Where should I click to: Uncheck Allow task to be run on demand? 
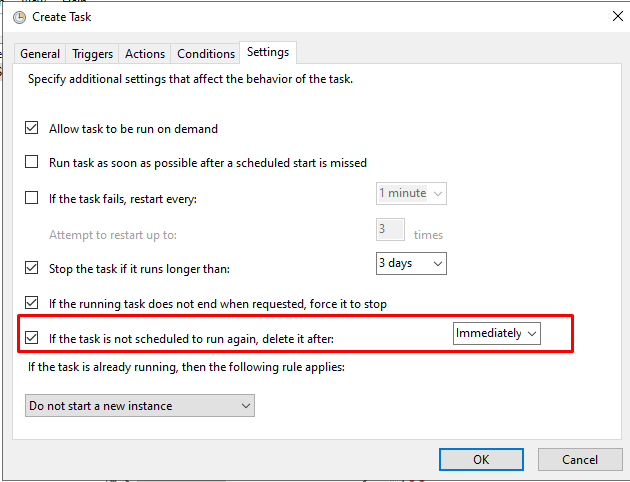tap(32, 128)
